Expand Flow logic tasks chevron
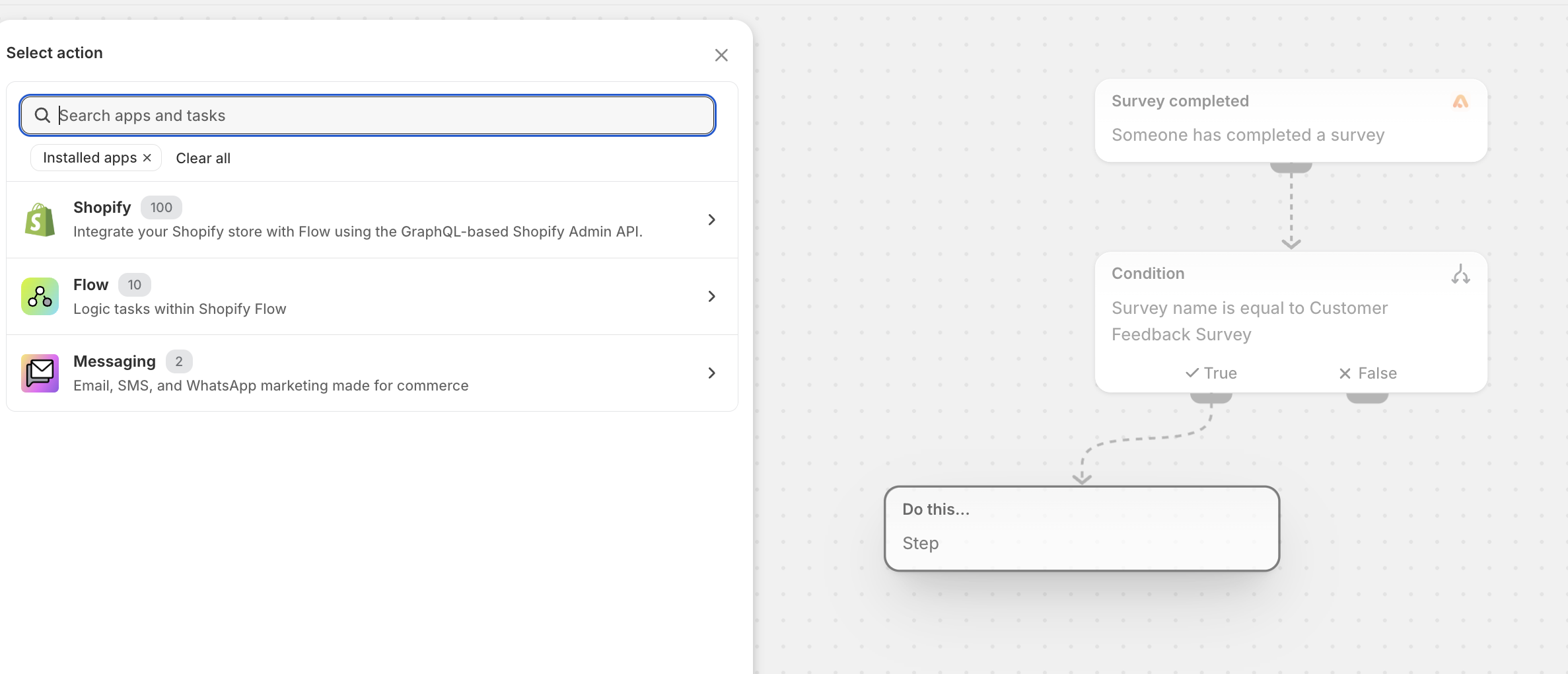Image resolution: width=1568 pixels, height=674 pixels. tap(711, 296)
